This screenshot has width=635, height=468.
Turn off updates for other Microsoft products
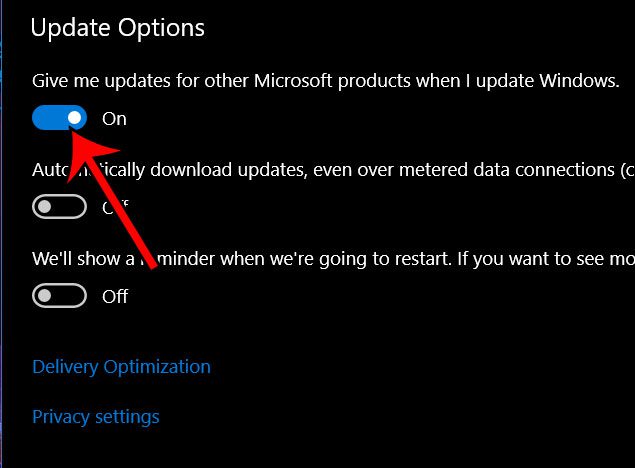[x=59, y=118]
